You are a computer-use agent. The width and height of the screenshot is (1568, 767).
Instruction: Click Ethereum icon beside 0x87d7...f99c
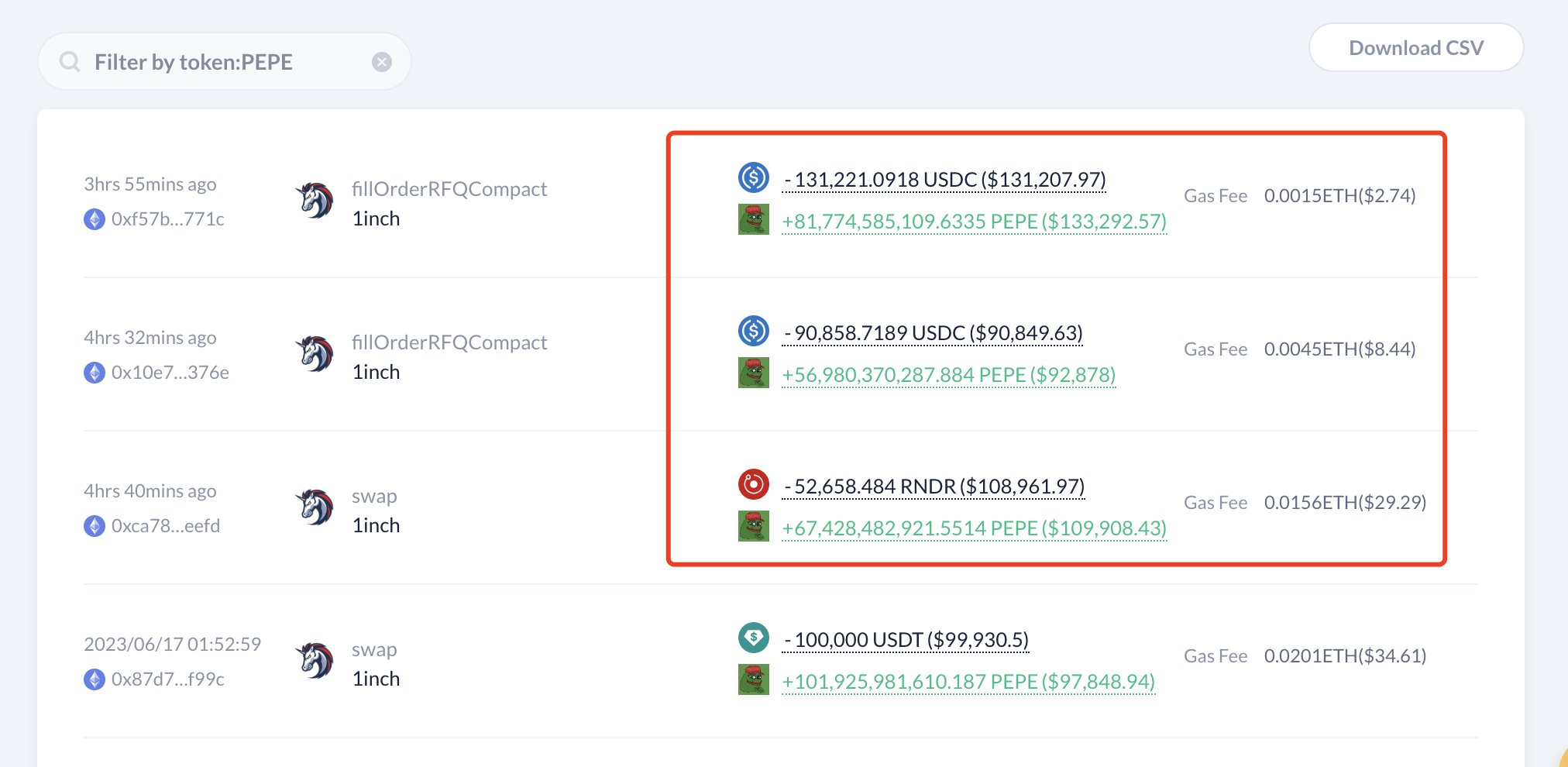95,679
